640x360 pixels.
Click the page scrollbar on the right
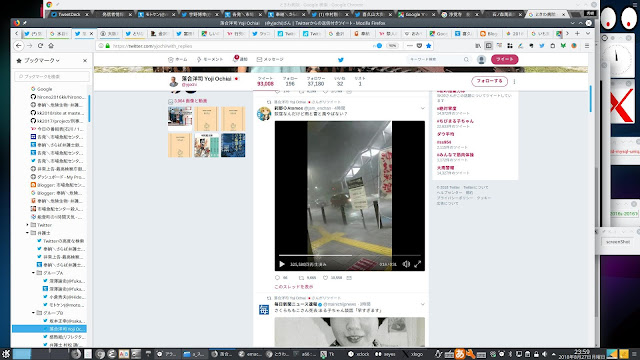(591, 99)
